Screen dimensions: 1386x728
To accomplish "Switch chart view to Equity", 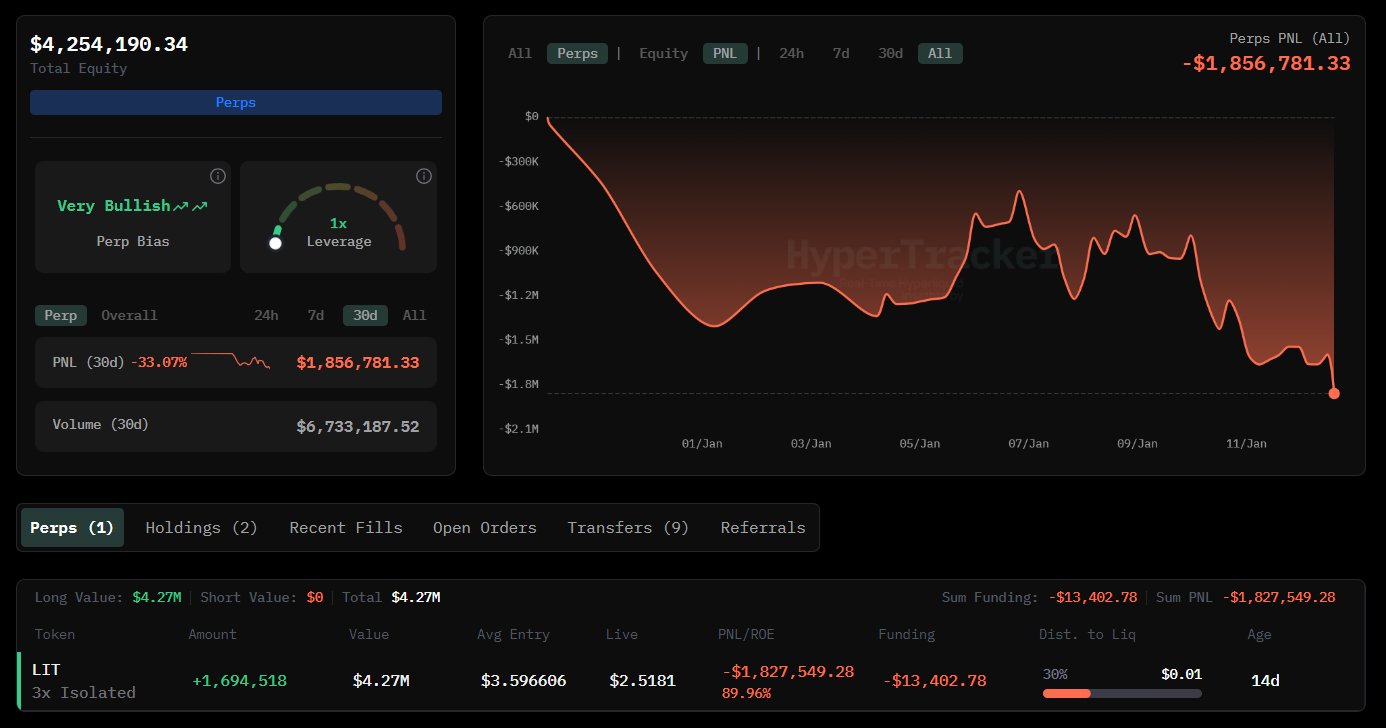I will 663,53.
